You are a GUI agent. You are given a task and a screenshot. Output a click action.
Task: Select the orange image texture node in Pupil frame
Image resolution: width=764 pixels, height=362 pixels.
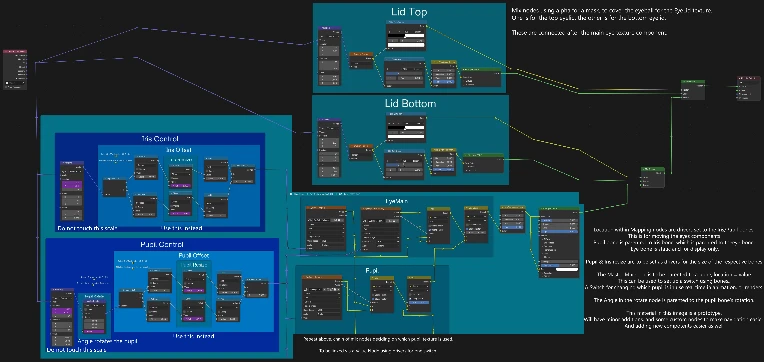(322, 297)
